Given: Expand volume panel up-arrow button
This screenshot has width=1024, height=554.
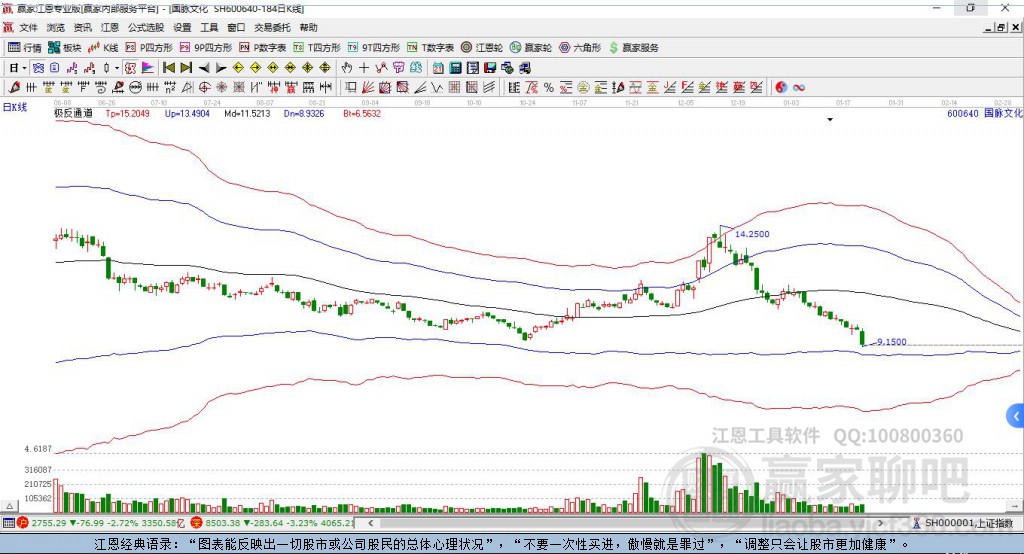Looking at the screenshot, I should pyautogui.click(x=9, y=506).
